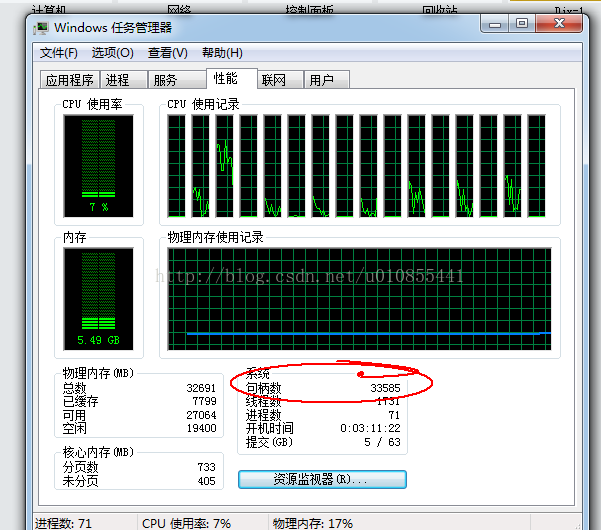601x530 pixels.
Task: Maximize the Task Manager window
Action: [x=522, y=24]
